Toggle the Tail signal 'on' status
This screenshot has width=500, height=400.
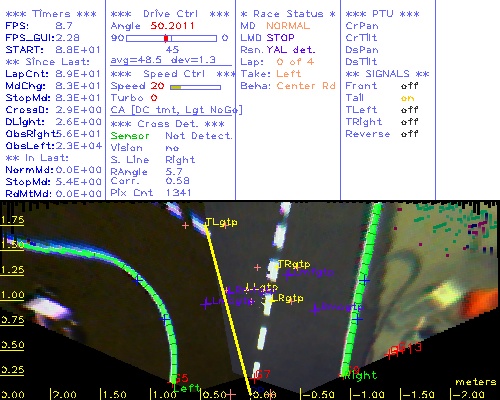pos(407,98)
